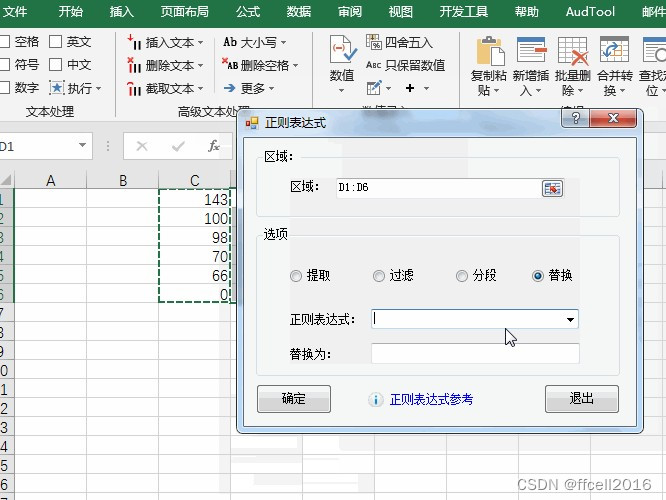666x500 pixels.
Task: Select cell containing 100 in column C
Action: (x=195, y=218)
